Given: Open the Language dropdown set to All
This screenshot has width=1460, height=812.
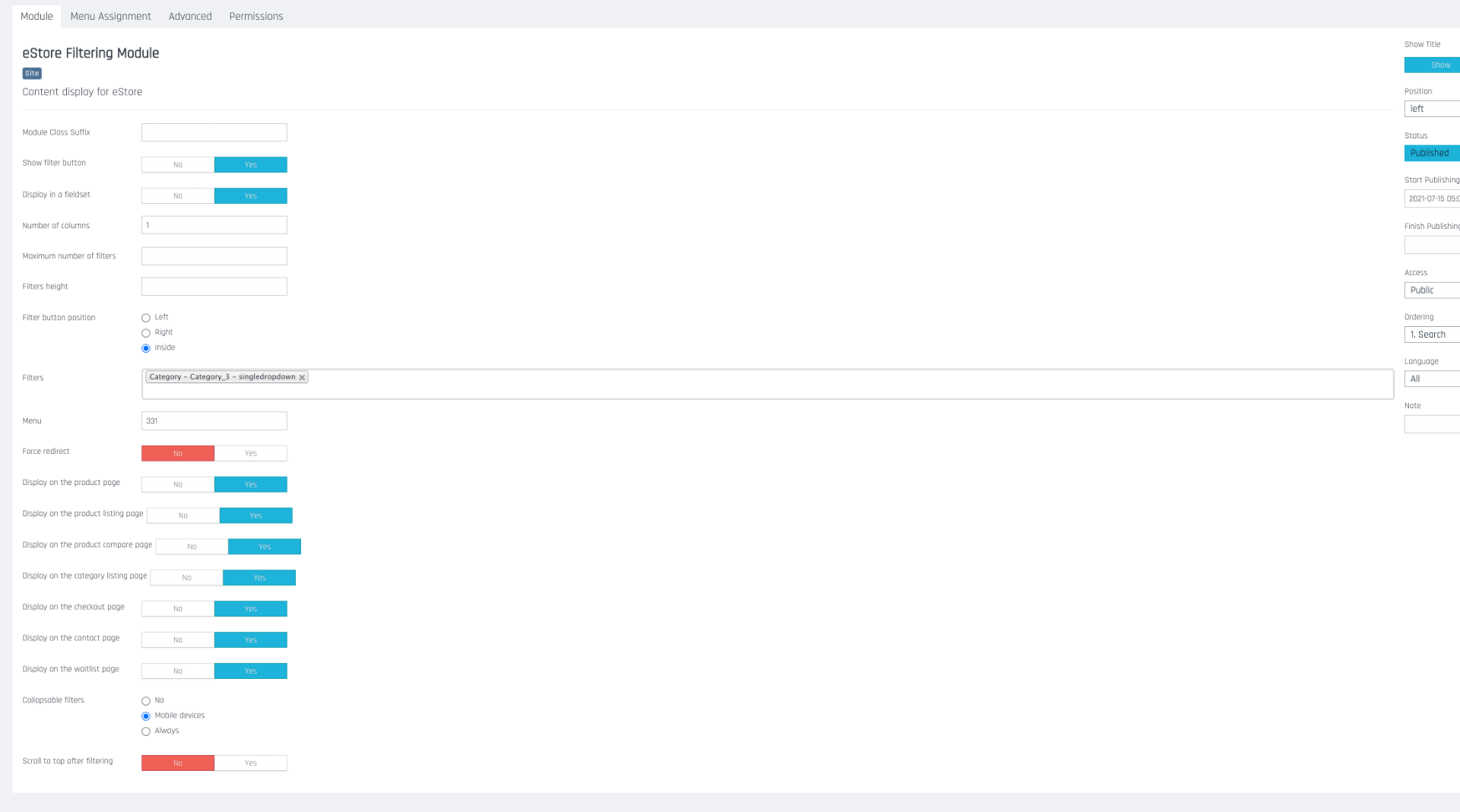Looking at the screenshot, I should [x=1432, y=379].
